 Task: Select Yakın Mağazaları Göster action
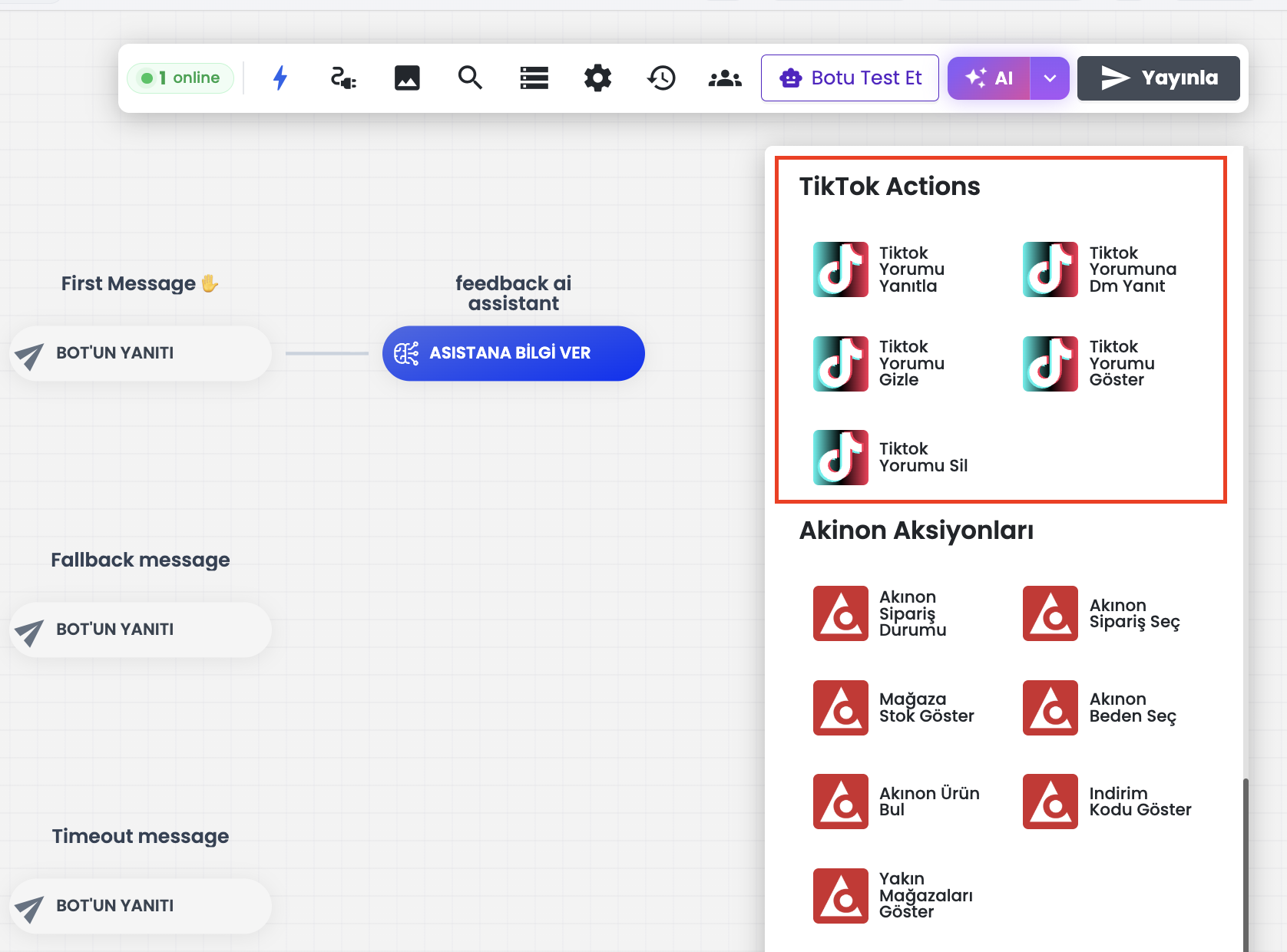(x=894, y=895)
